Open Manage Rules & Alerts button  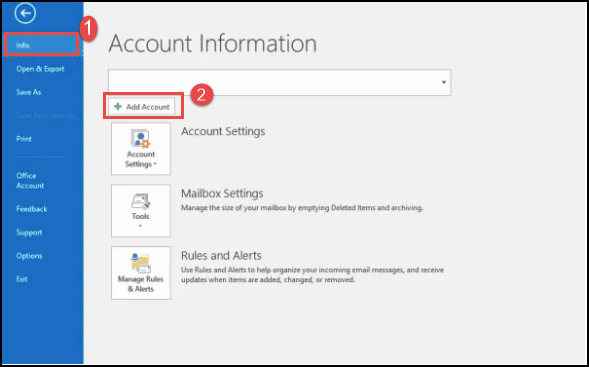(141, 273)
